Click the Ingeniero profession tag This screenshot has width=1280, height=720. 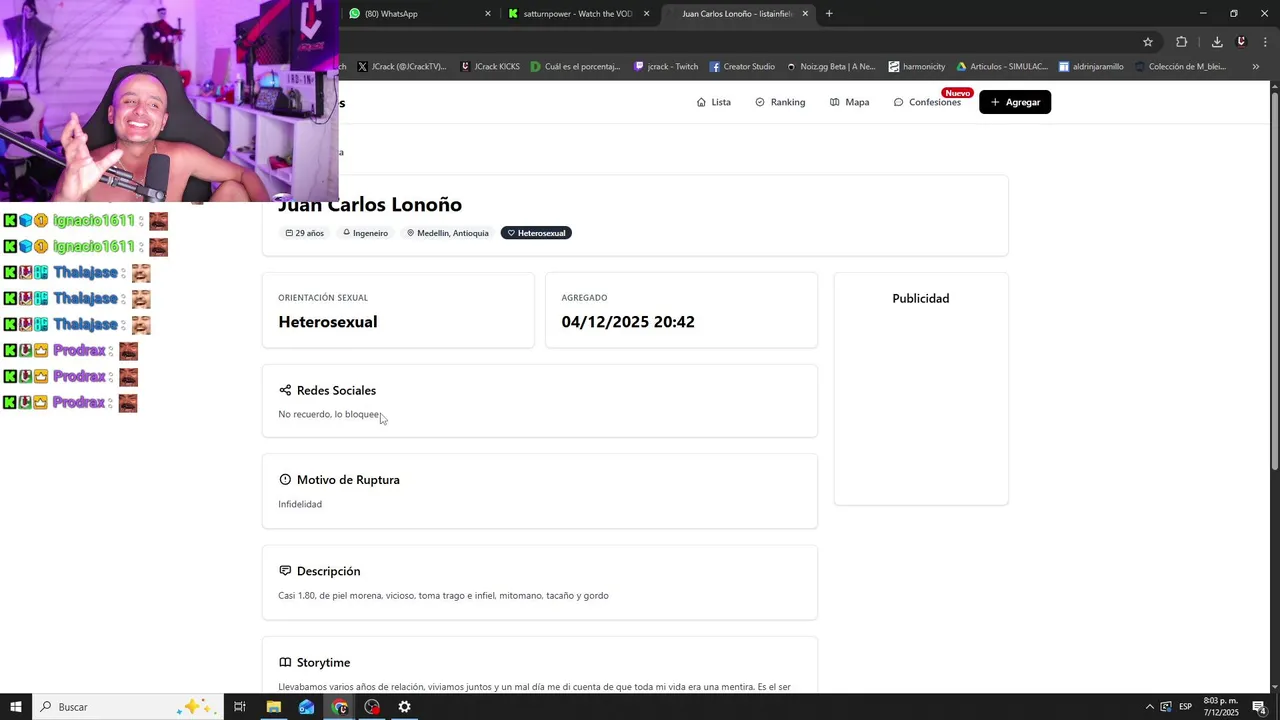(x=365, y=233)
